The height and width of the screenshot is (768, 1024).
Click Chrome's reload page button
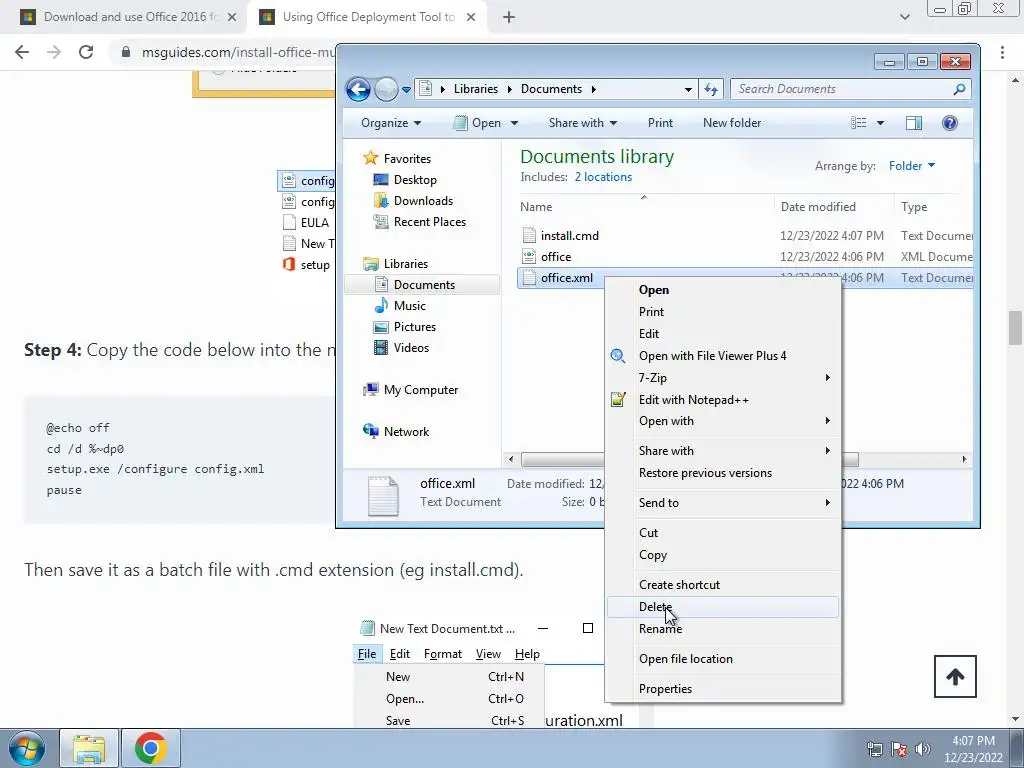tap(86, 52)
